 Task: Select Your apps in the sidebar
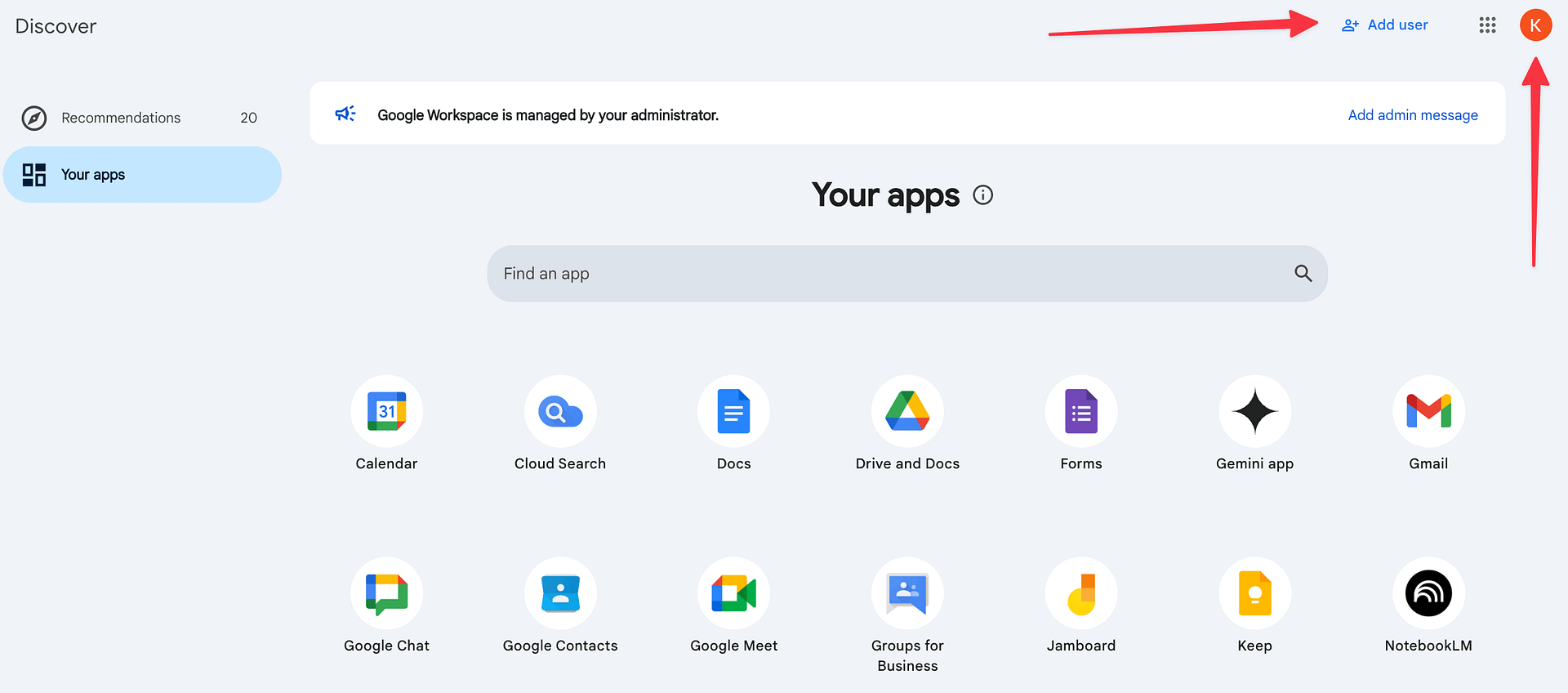(142, 175)
